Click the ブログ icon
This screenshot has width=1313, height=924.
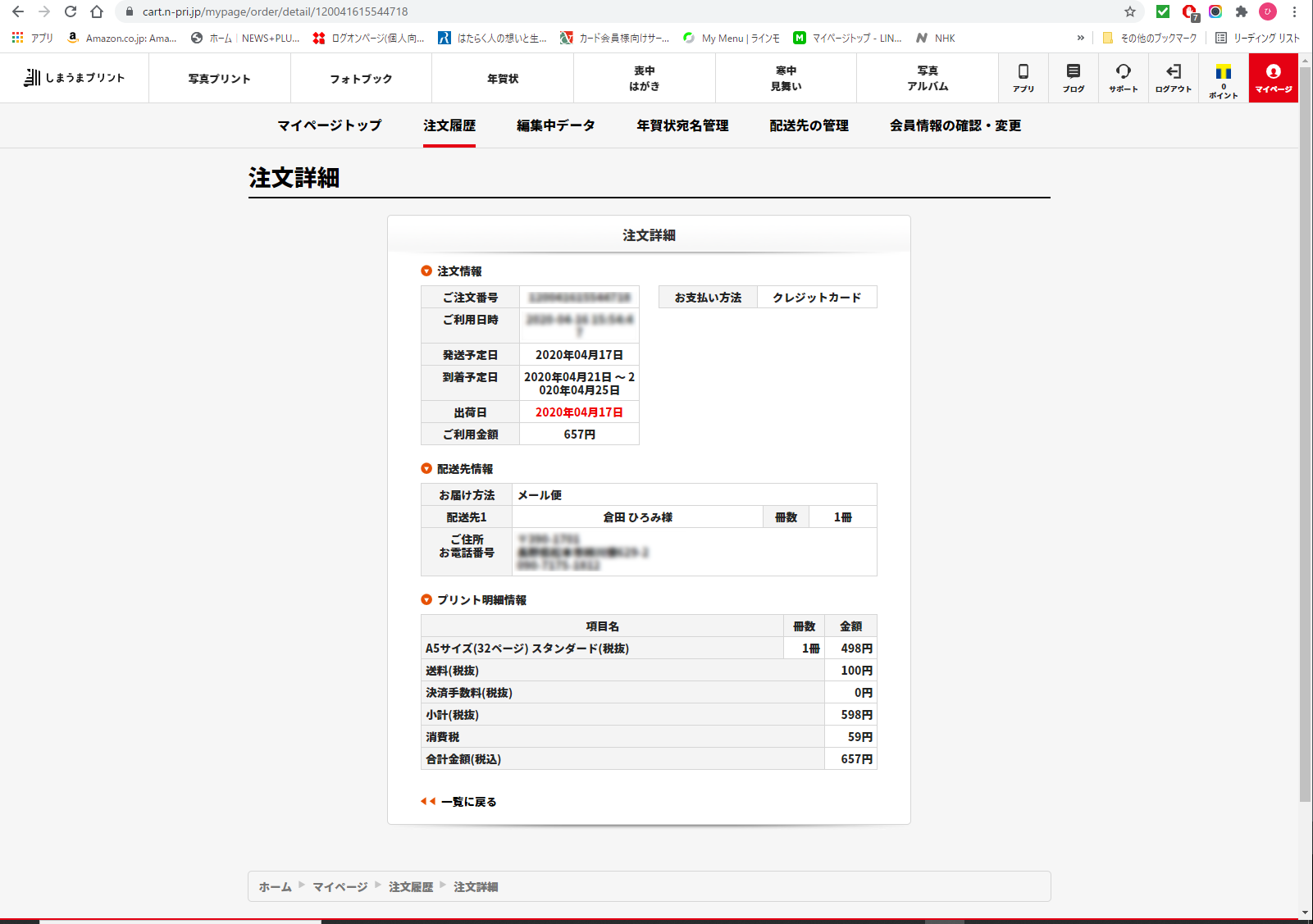tap(1074, 78)
